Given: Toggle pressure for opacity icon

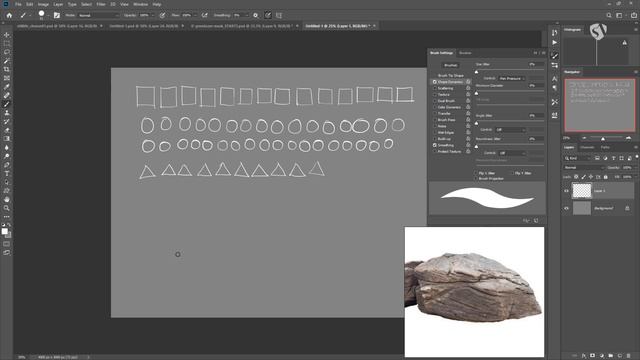Looking at the screenshot, I should 162,16.
